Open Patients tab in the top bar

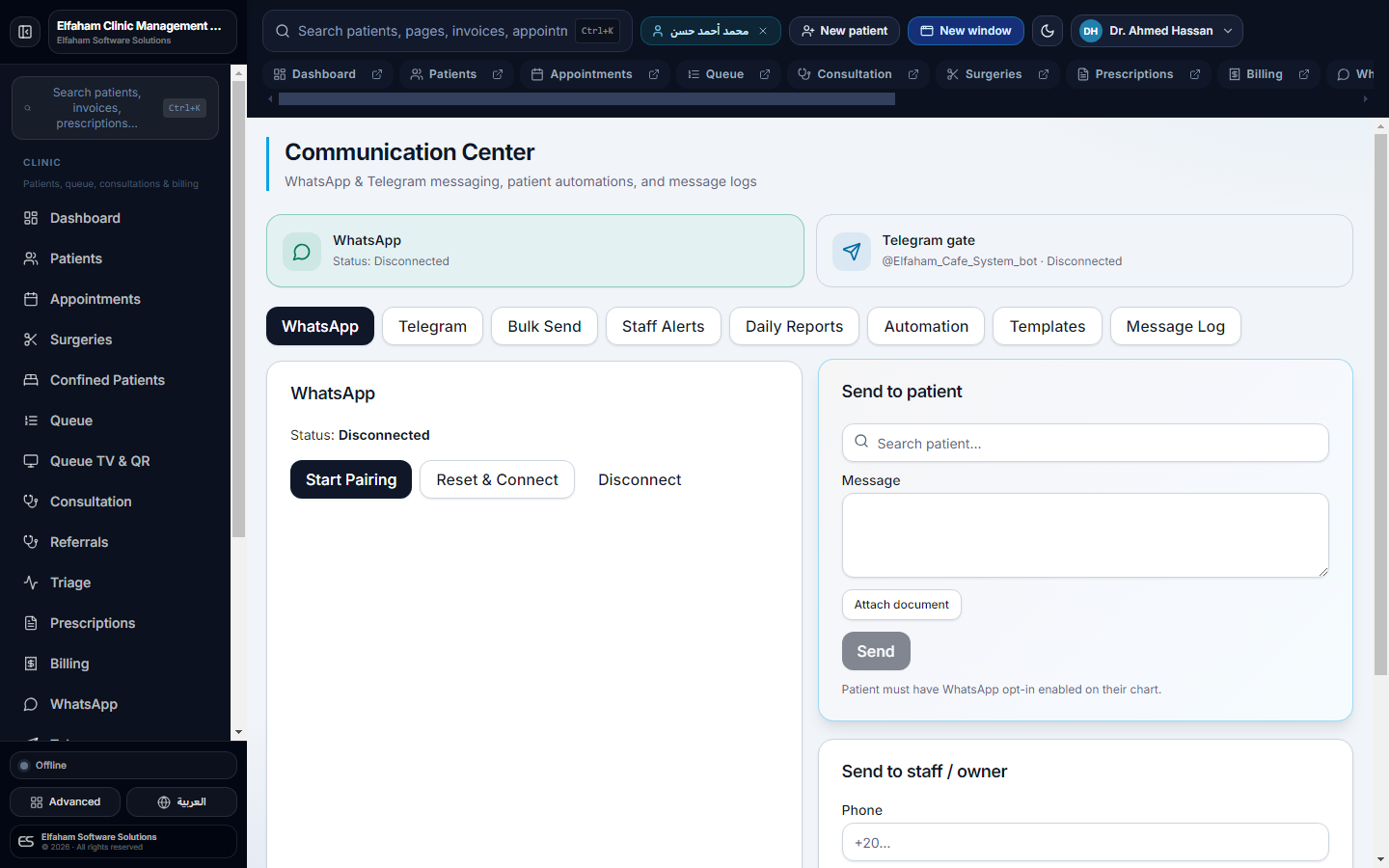(444, 74)
